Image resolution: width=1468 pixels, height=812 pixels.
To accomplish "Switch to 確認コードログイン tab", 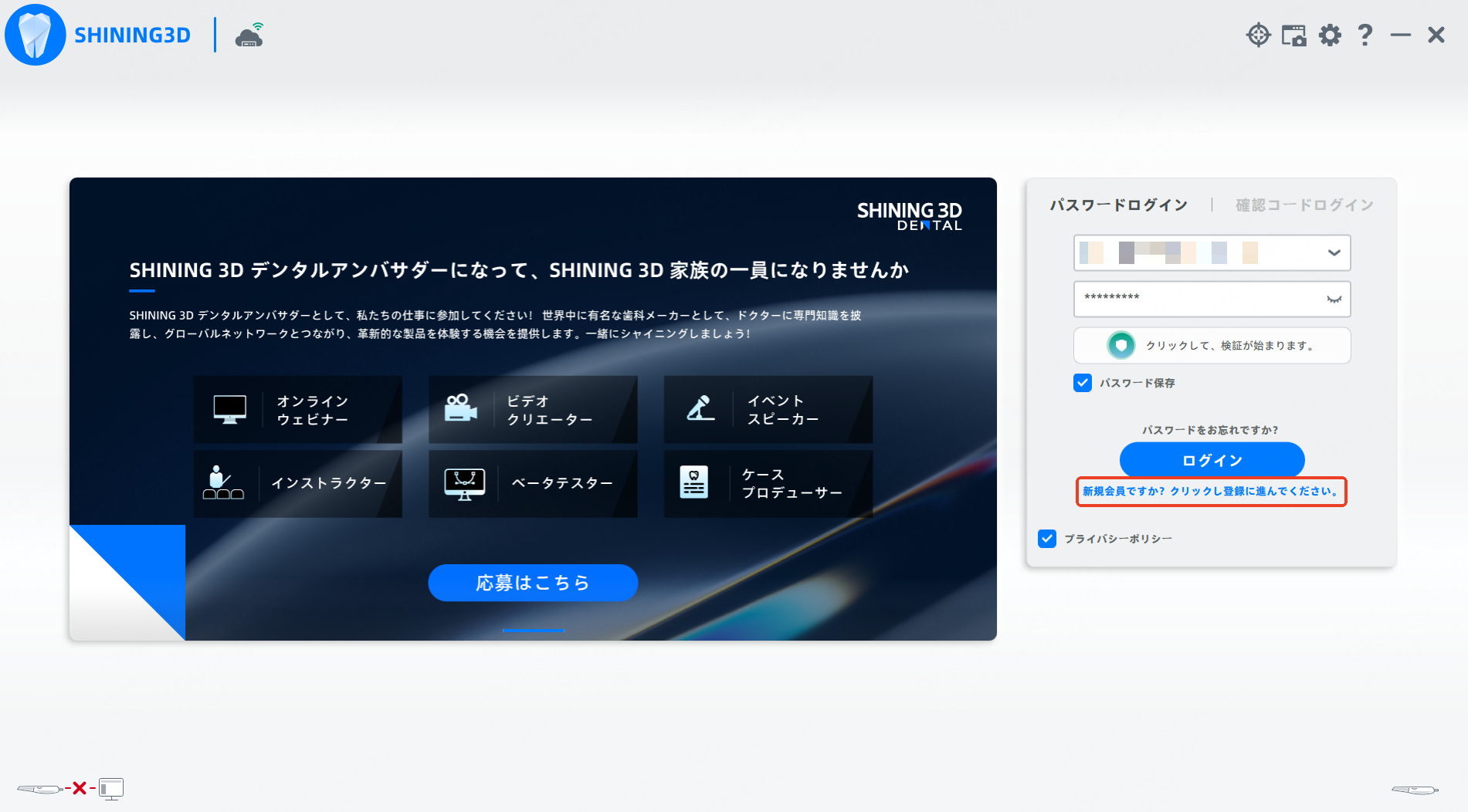I will point(1304,205).
